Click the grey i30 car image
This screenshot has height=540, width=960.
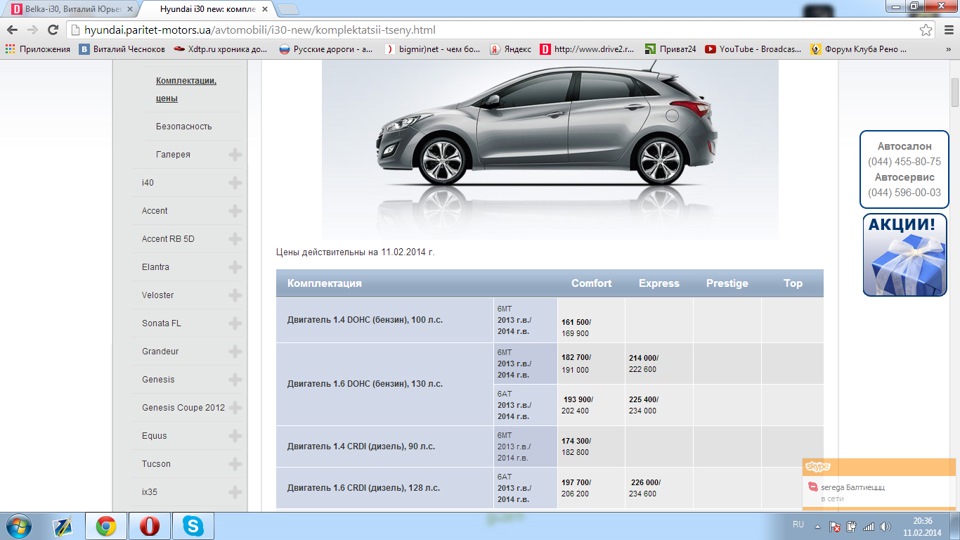point(550,149)
